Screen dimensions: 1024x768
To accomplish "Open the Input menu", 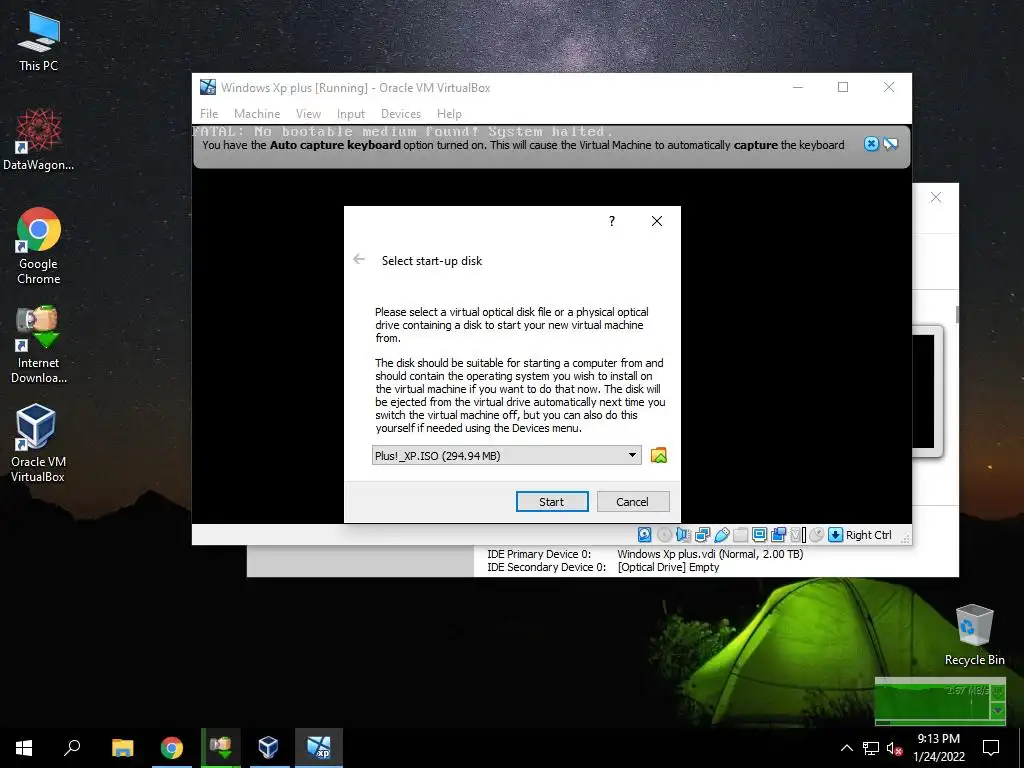I will 351,114.
